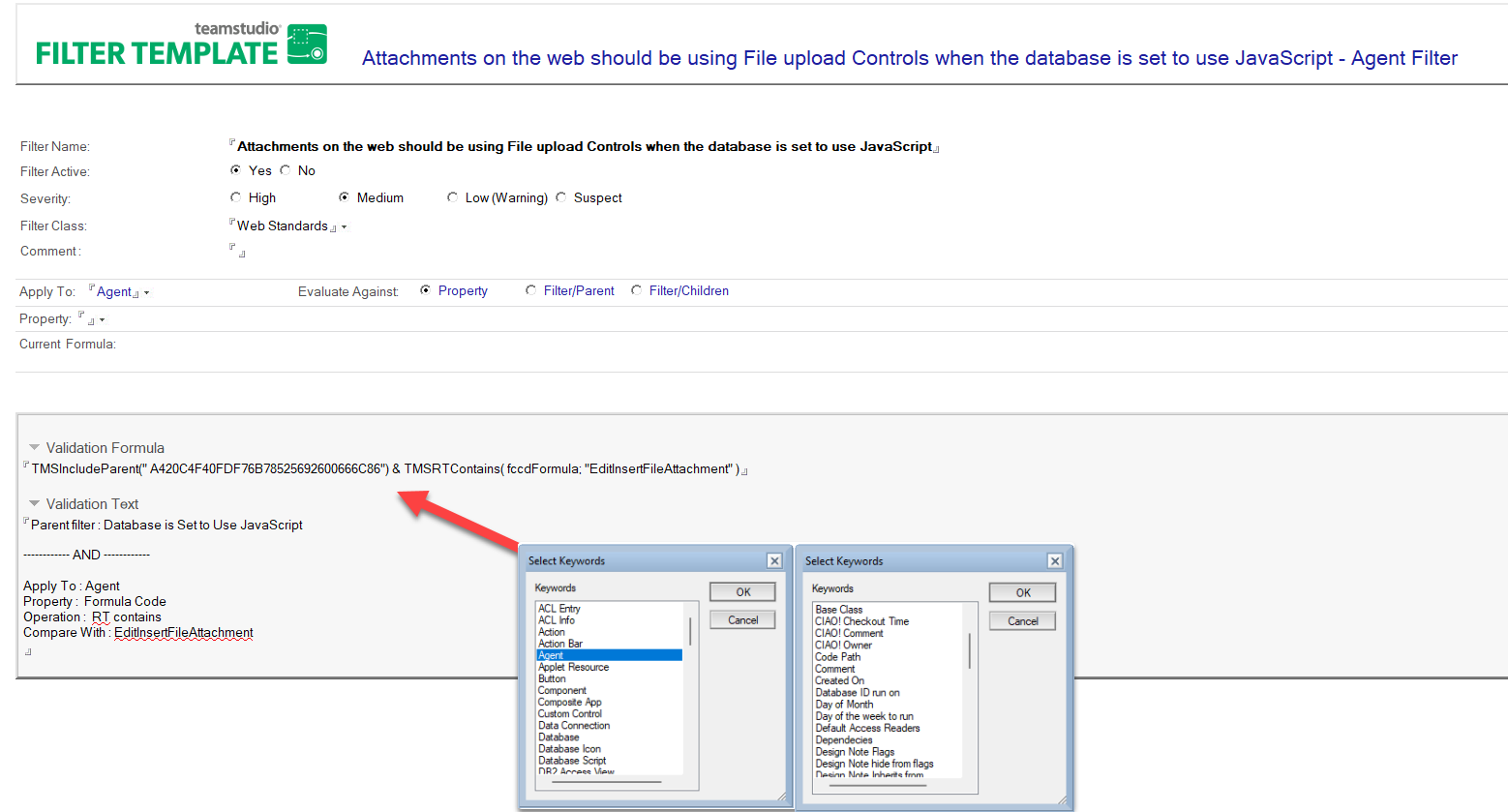Close the keywords dialog listing ACL Entry
The height and width of the screenshot is (812, 1508).
[774, 560]
